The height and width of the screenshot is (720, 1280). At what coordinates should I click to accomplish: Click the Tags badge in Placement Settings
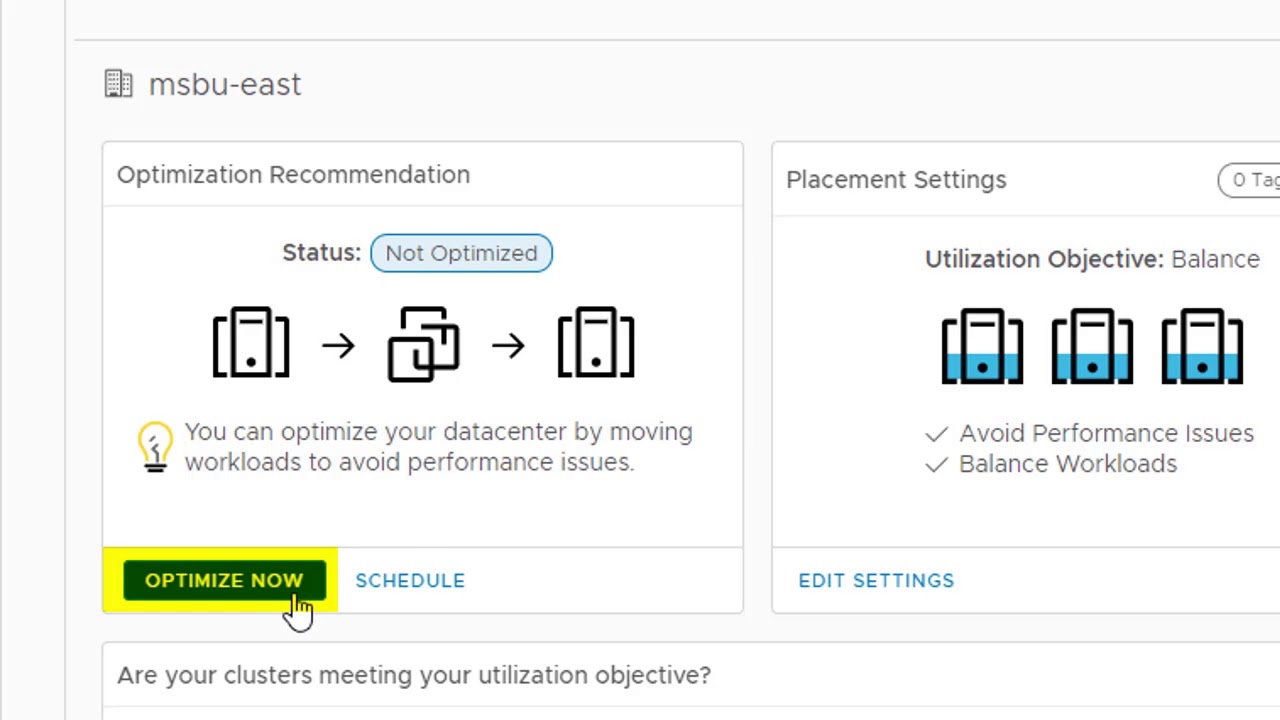click(x=1252, y=180)
